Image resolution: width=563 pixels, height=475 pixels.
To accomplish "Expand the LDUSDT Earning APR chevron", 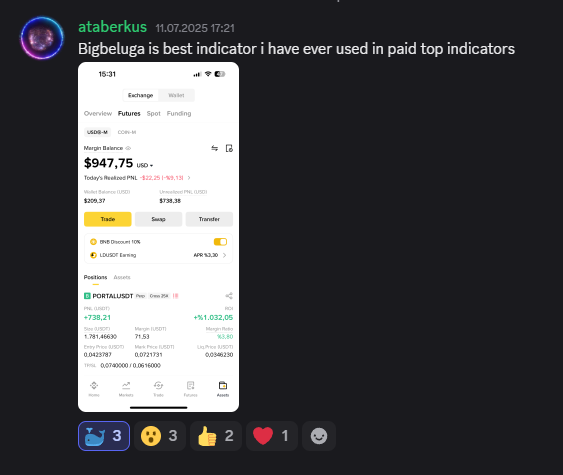I will coord(224,255).
